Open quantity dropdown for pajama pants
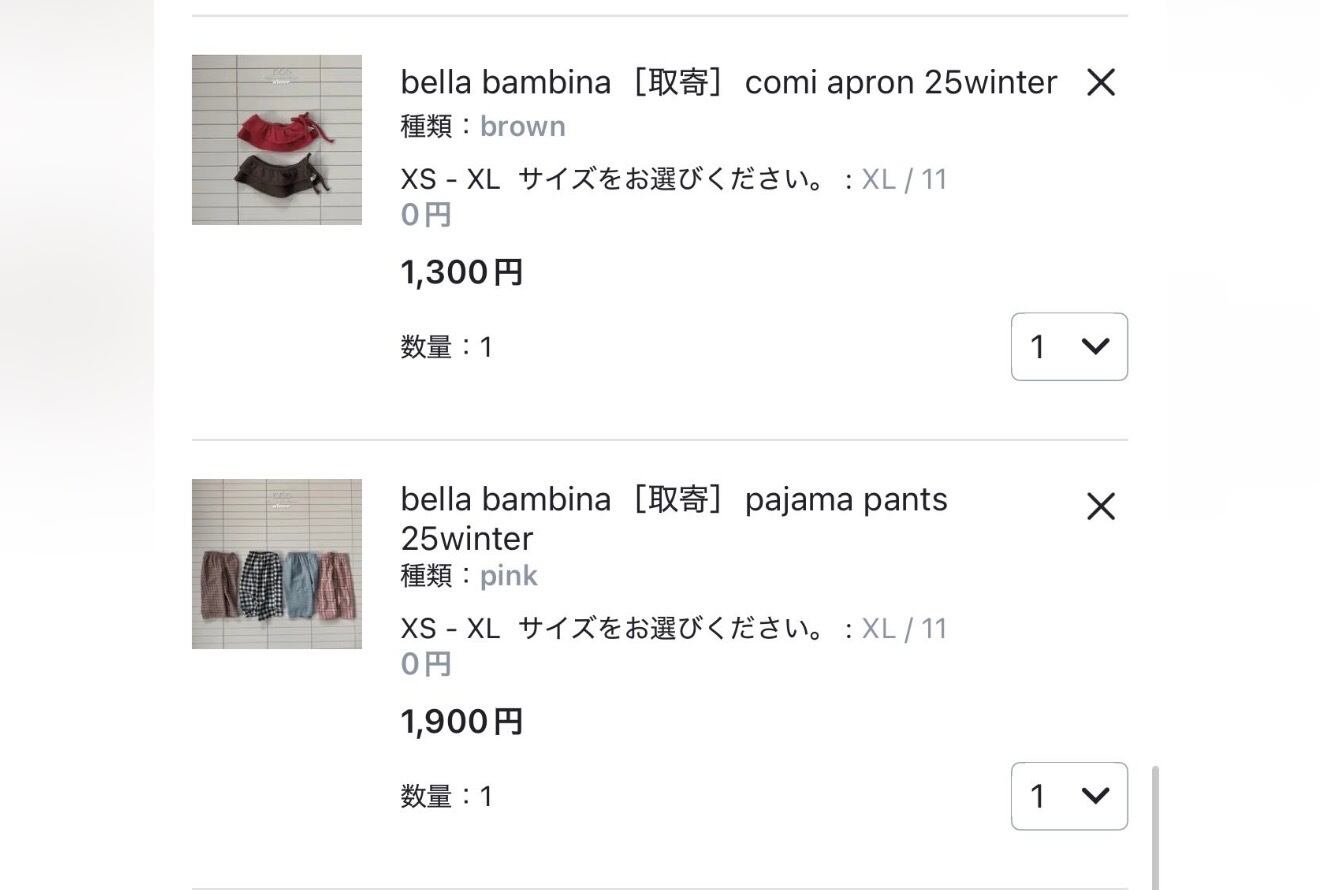Viewport: 1320px width, 890px height. [x=1069, y=796]
